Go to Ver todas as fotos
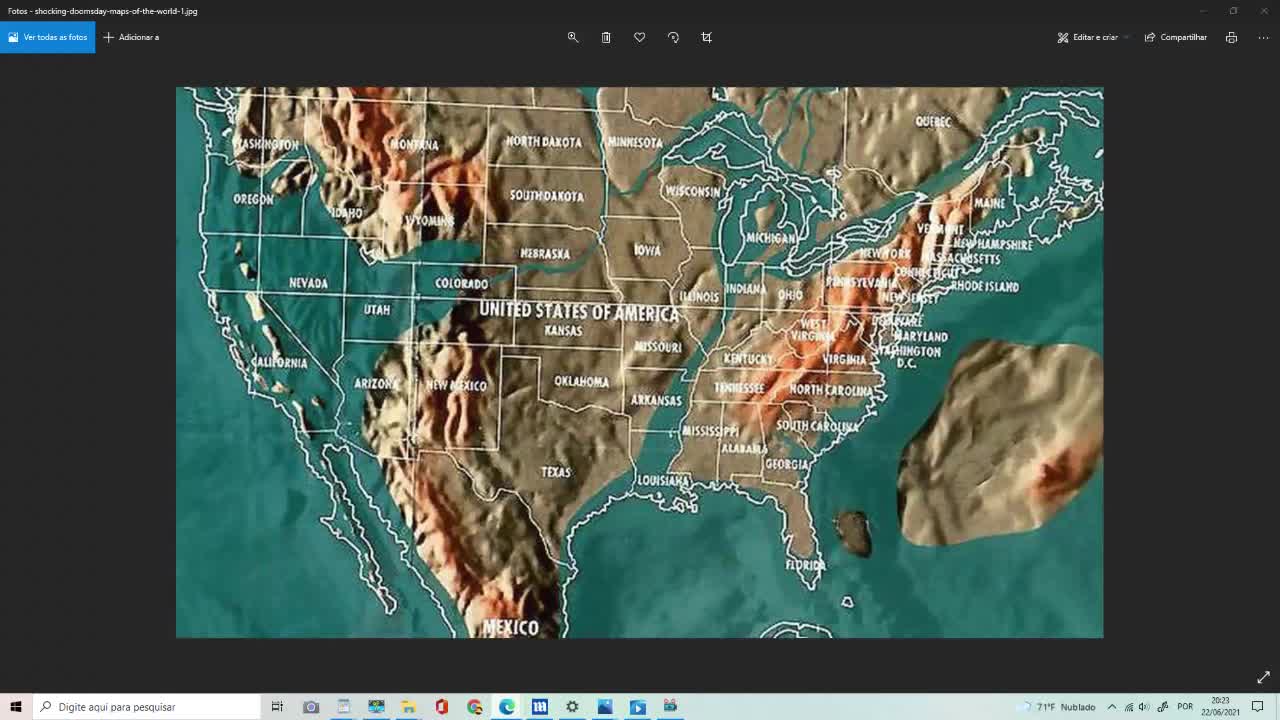 click(x=48, y=37)
